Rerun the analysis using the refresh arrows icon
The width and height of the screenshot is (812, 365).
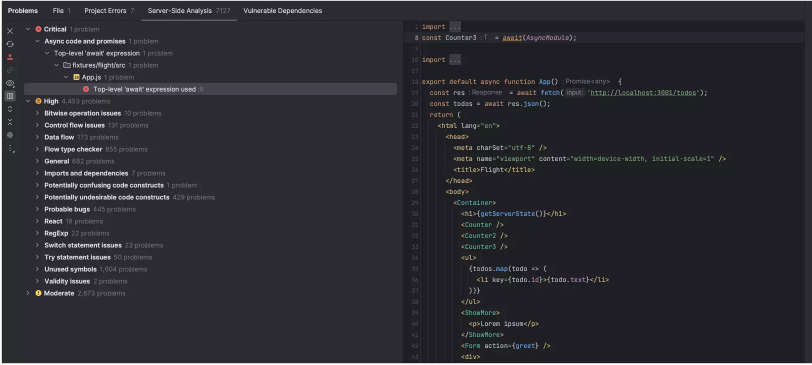click(x=10, y=44)
